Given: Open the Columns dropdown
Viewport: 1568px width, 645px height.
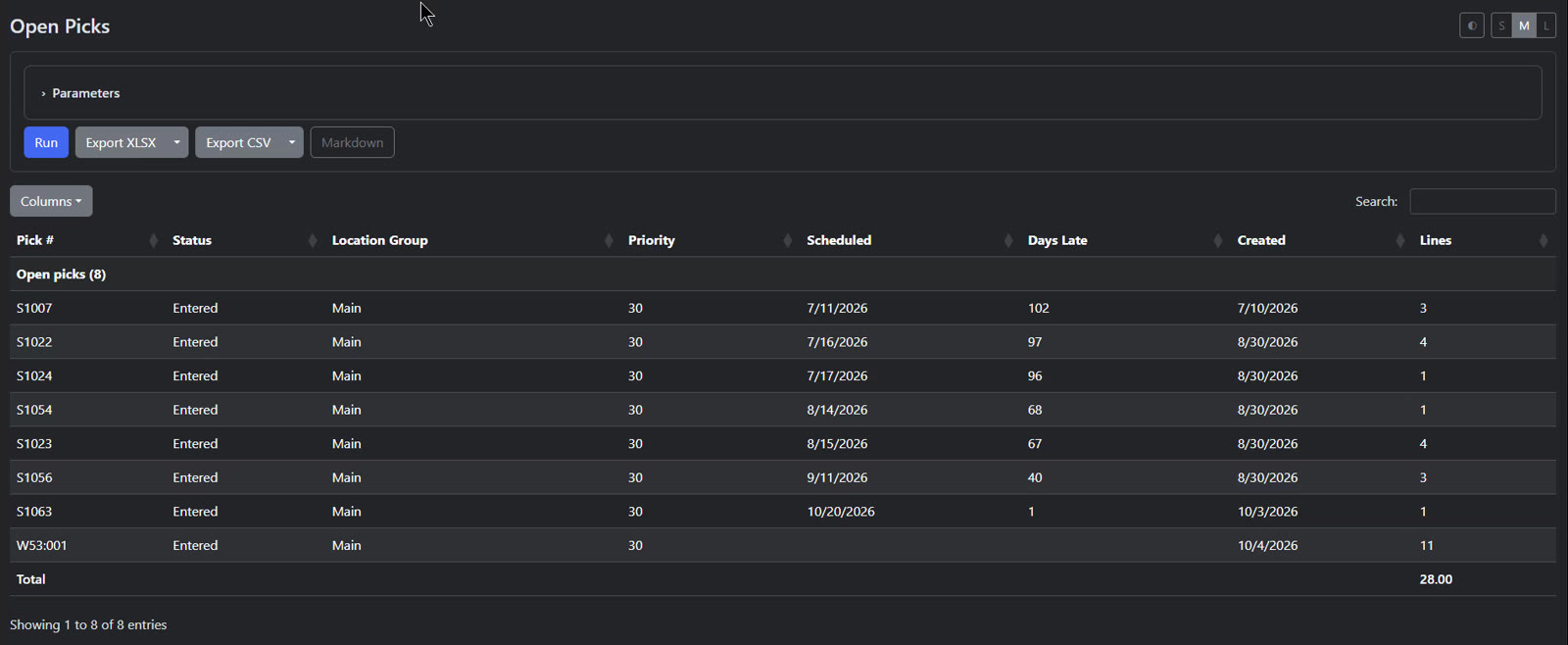Looking at the screenshot, I should pos(51,201).
